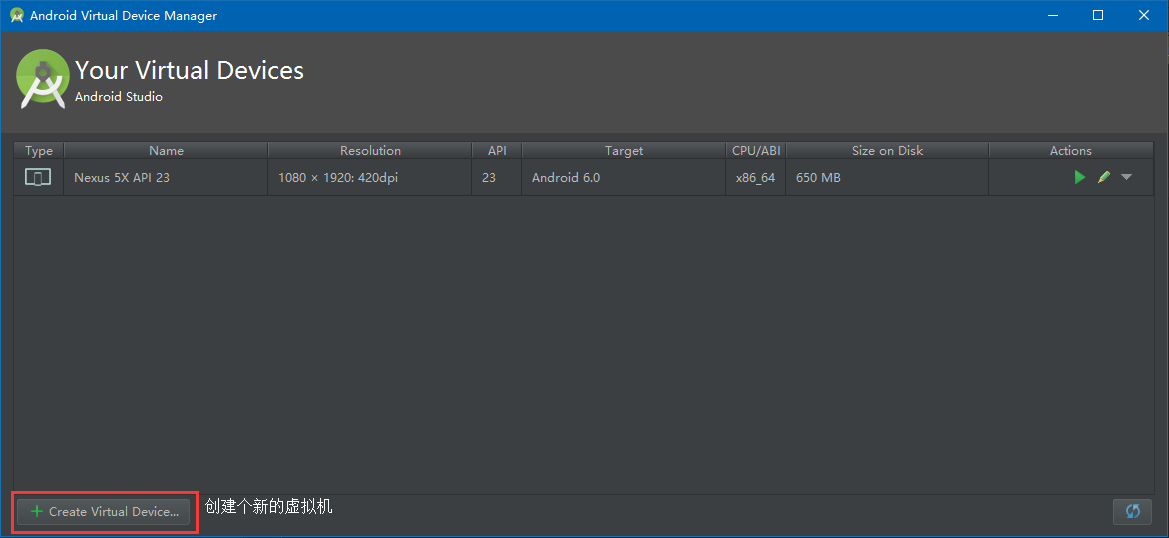
Task: Select the 1080 × 1920: 420dpi resolution cell
Action: click(370, 178)
